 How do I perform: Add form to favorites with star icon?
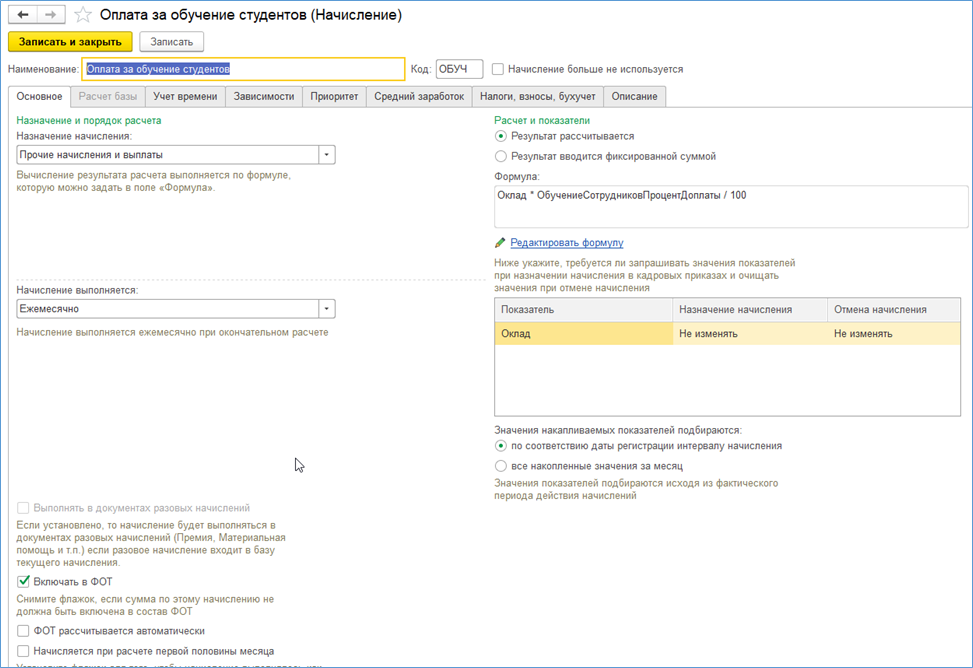[x=84, y=15]
